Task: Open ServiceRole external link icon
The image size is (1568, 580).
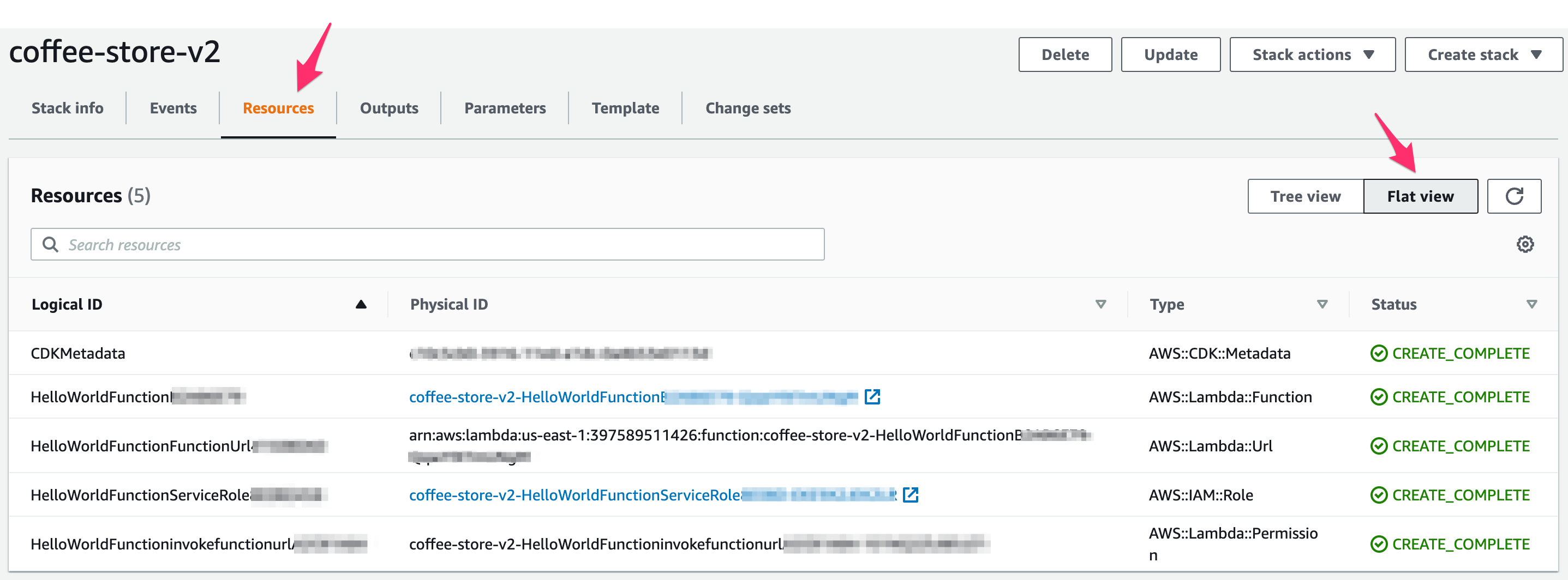Action: [910, 494]
